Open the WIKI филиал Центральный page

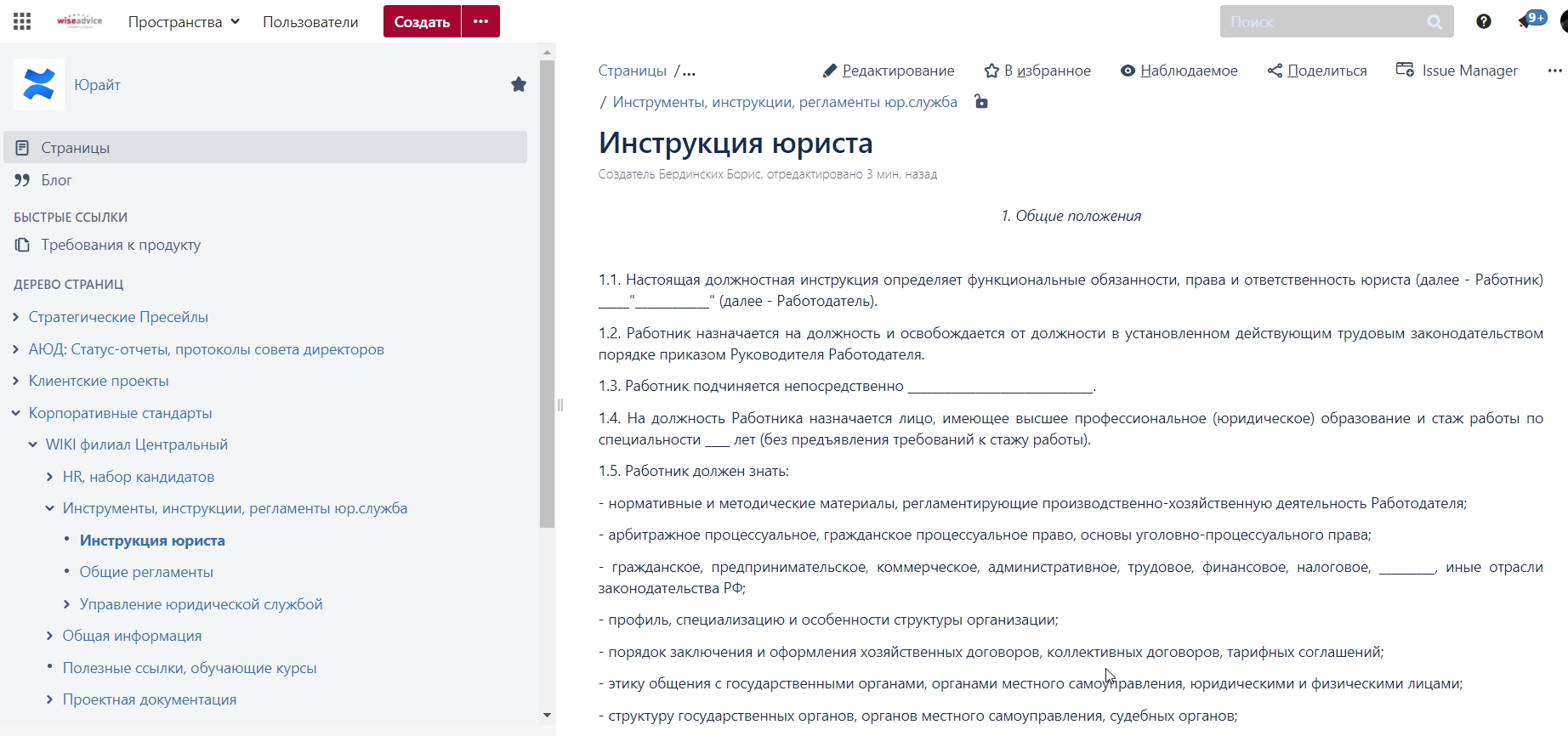tap(137, 444)
